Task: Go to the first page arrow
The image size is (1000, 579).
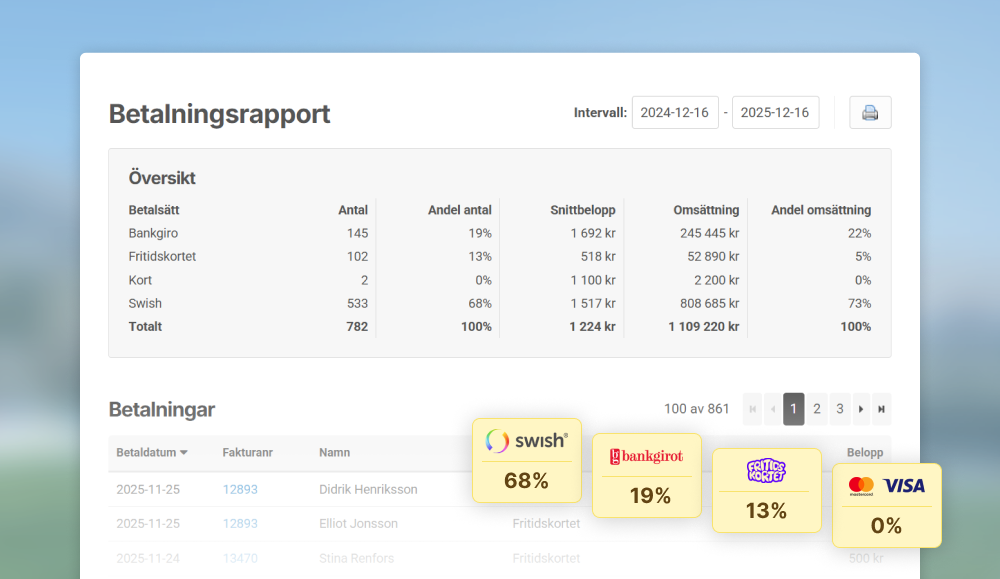Action: (x=753, y=409)
